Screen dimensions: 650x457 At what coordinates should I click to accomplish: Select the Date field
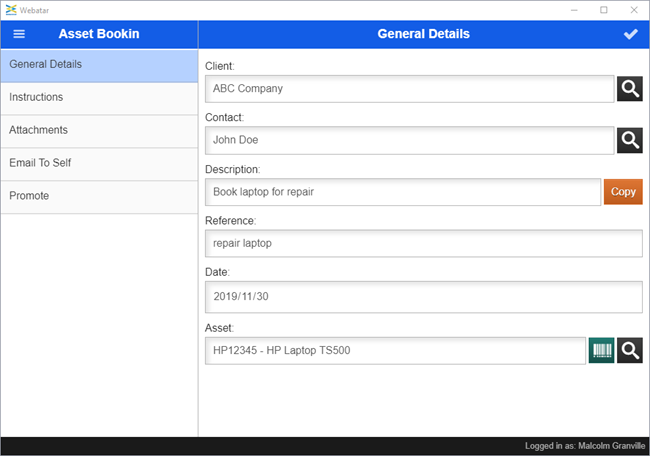[423, 297]
